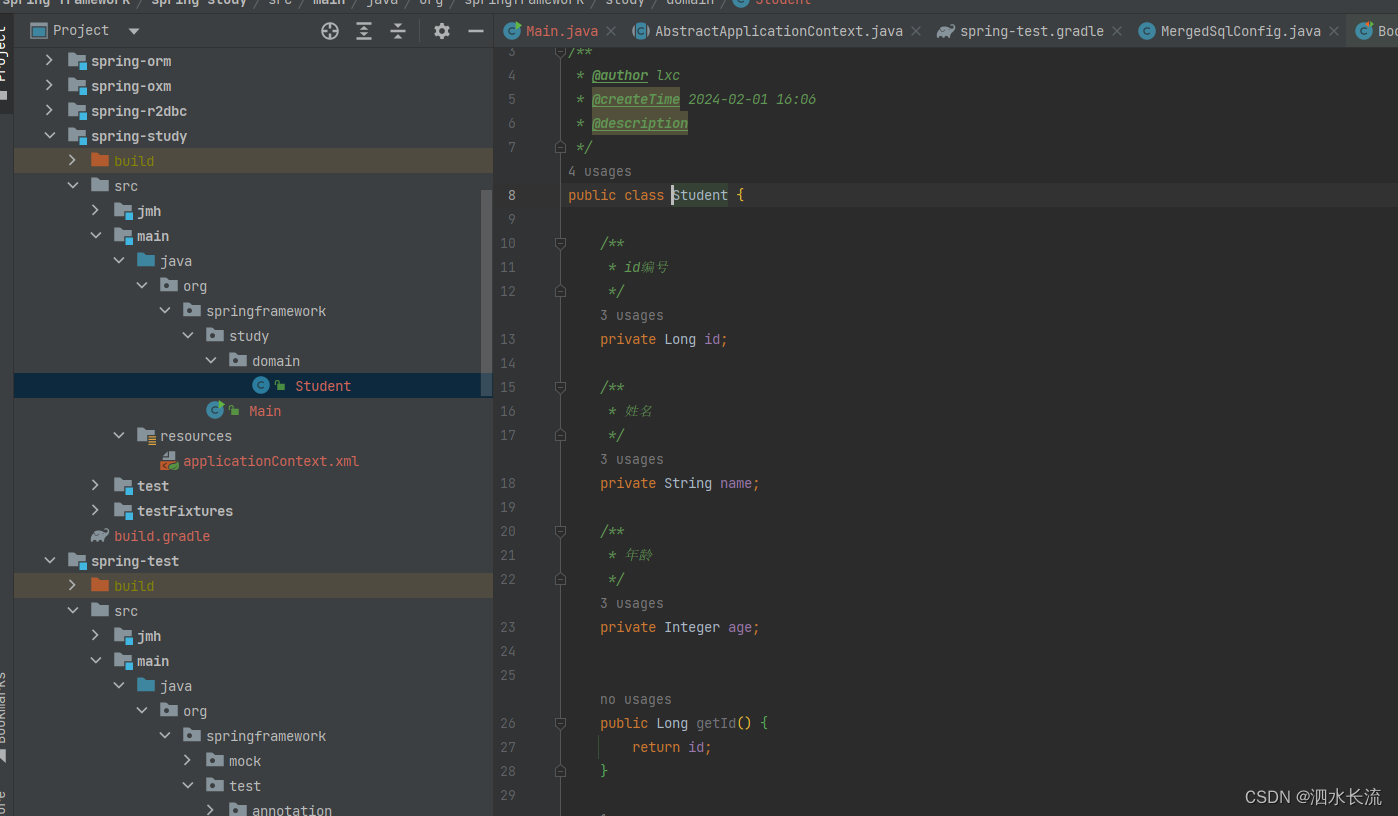
Task: Collapse the resources folder
Action: click(x=119, y=436)
